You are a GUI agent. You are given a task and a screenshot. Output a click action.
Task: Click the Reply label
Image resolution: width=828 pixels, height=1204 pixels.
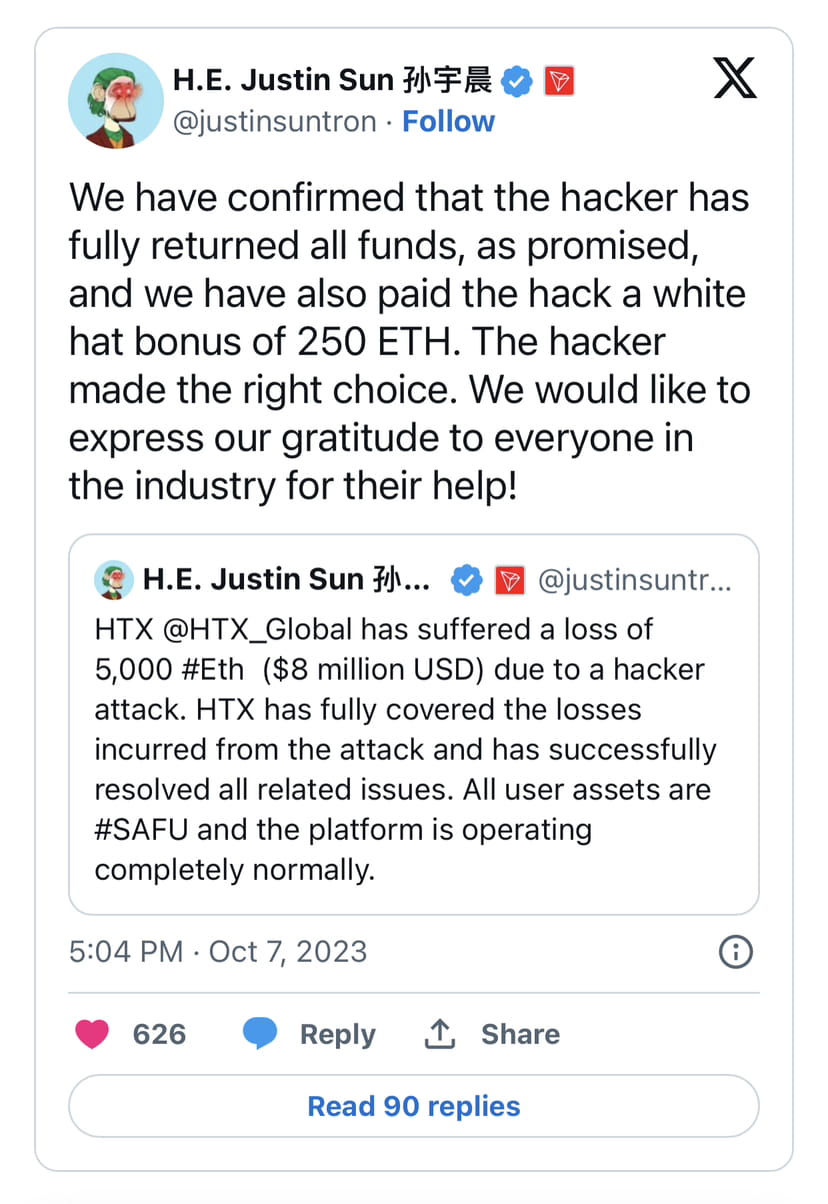click(338, 1034)
